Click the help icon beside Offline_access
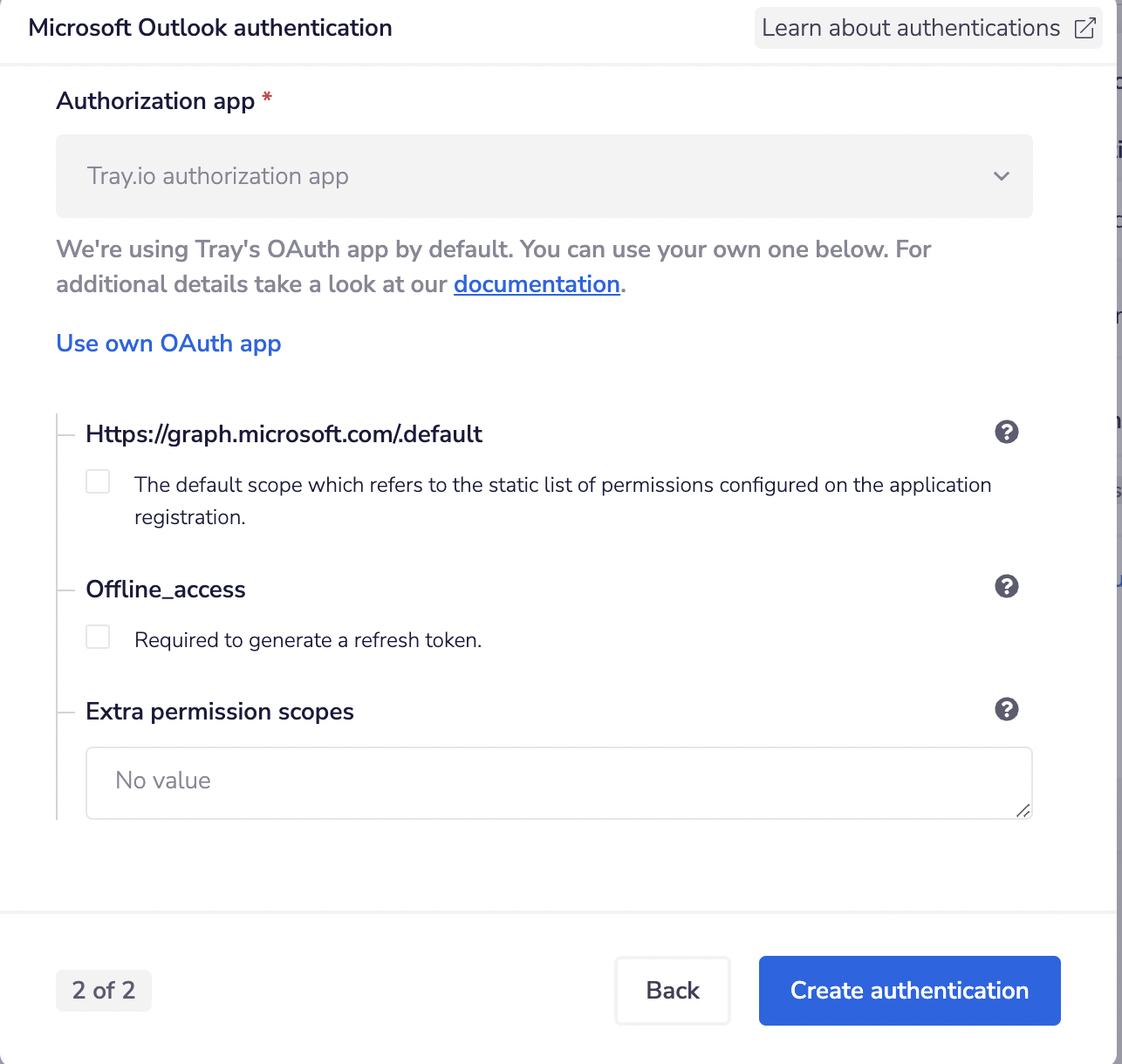 point(1006,587)
